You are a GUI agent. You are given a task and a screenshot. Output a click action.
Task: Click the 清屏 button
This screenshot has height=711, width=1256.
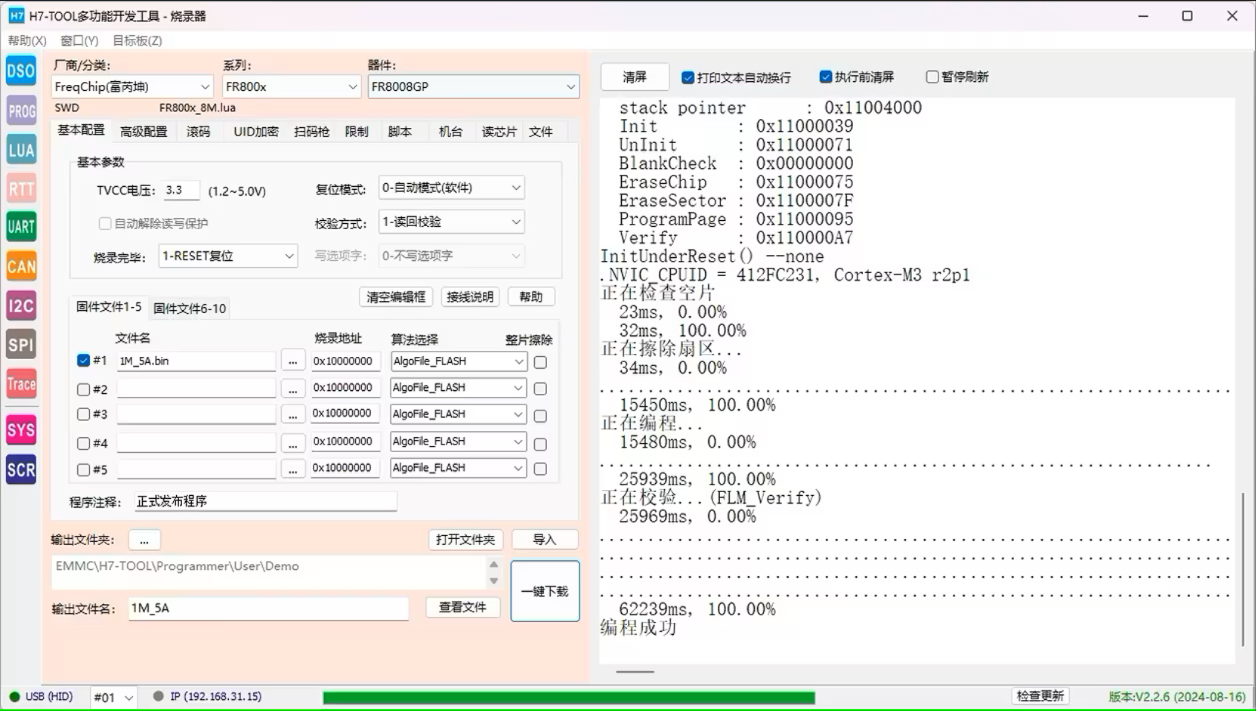click(x=634, y=77)
